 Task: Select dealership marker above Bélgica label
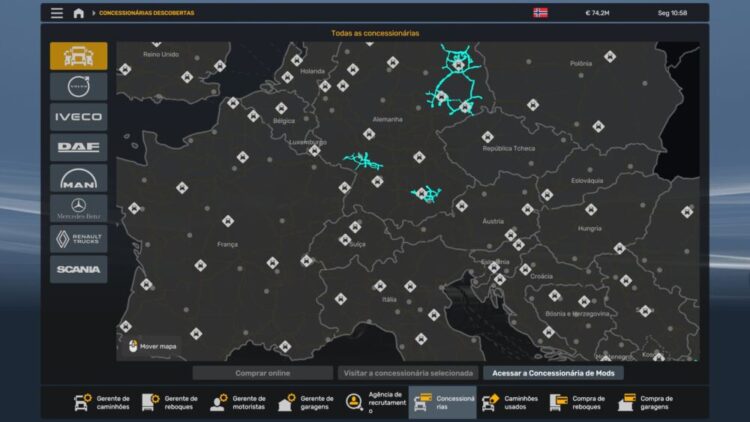(x=281, y=108)
